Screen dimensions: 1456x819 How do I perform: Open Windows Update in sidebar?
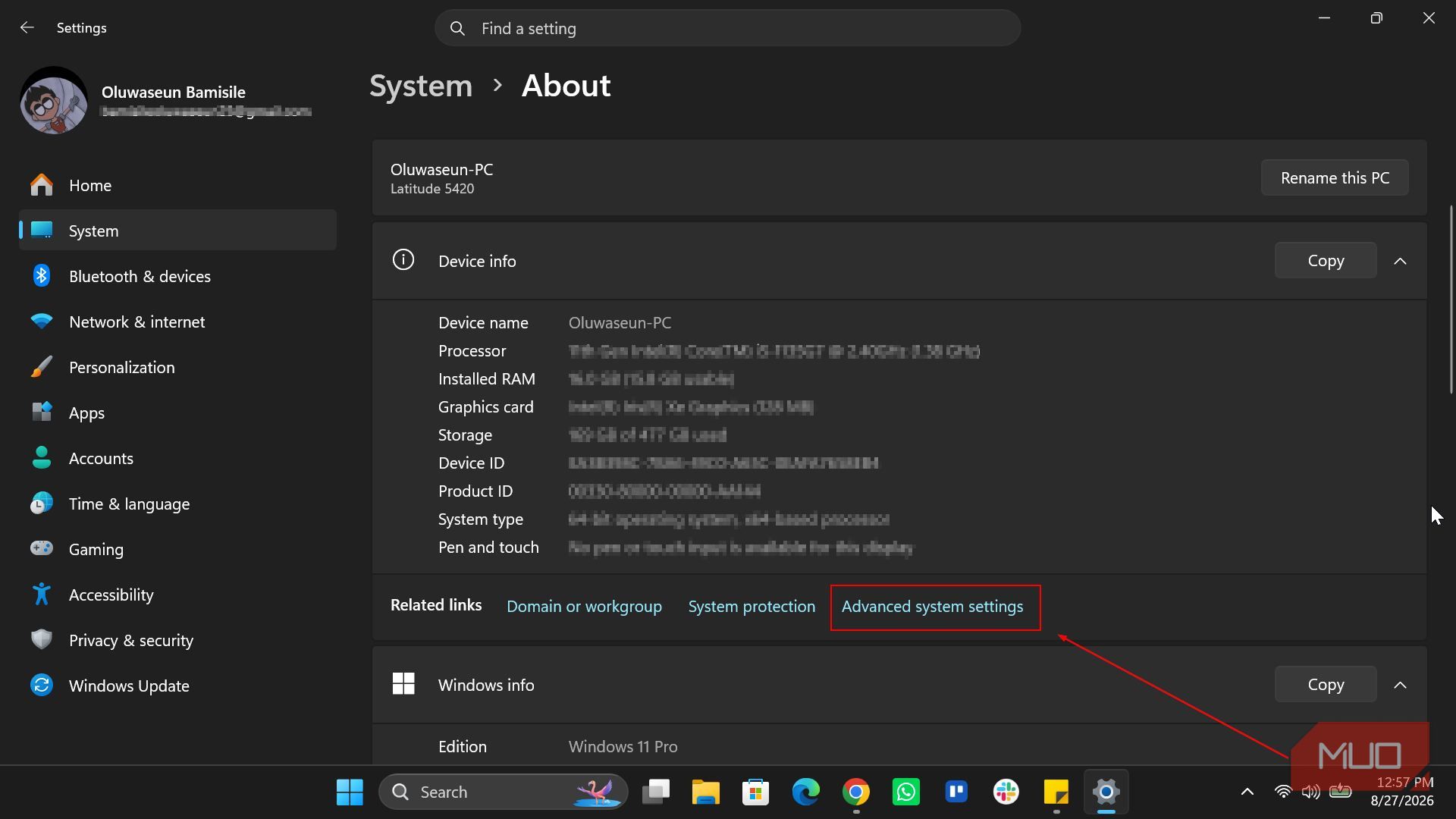(x=178, y=686)
